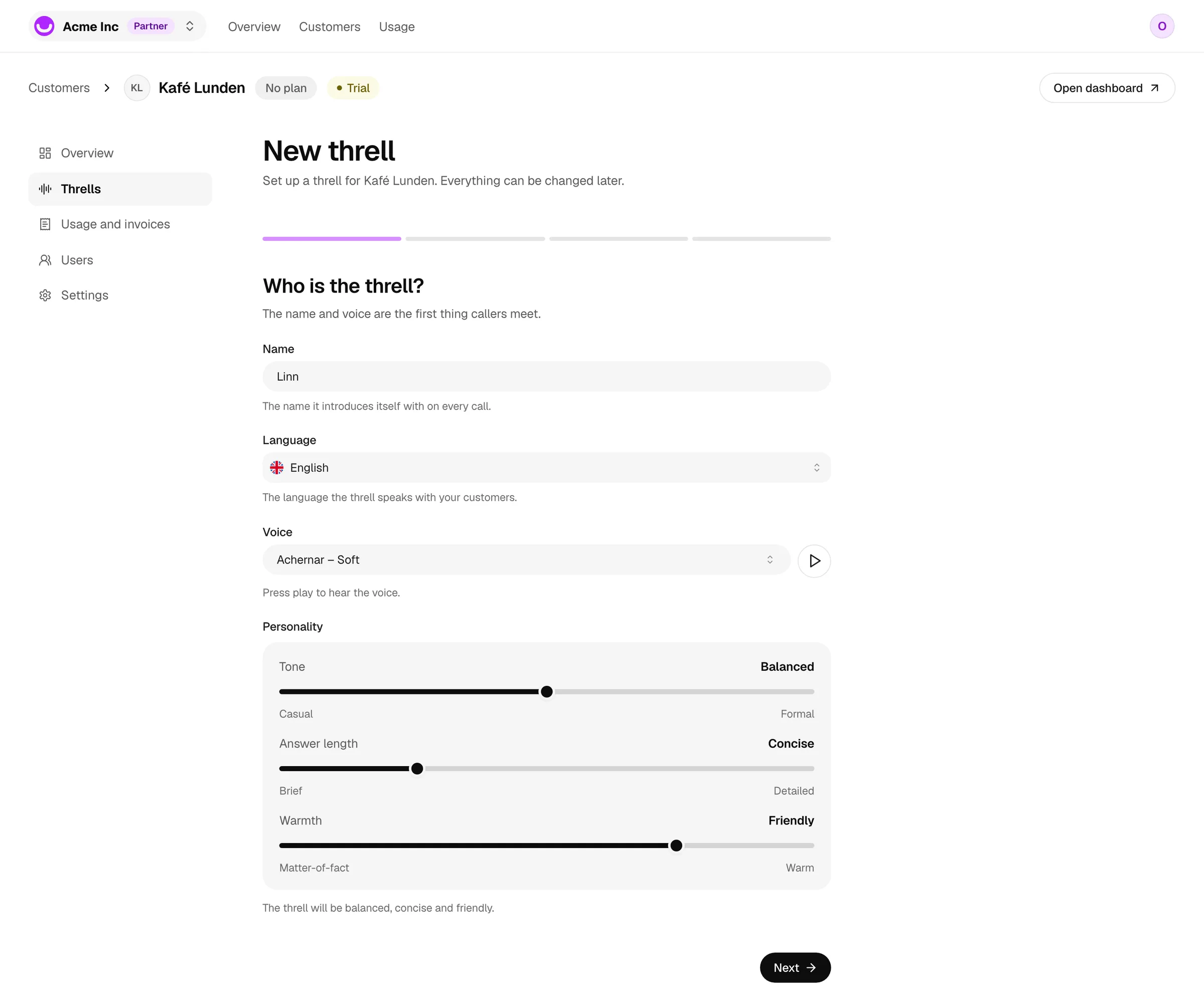Image resolution: width=1204 pixels, height=997 pixels.
Task: Click the Trial status badge
Action: (x=353, y=88)
